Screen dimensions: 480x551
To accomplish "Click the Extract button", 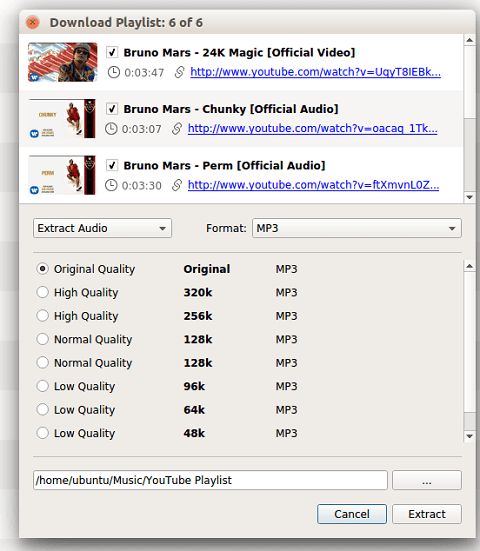I will pos(427,514).
